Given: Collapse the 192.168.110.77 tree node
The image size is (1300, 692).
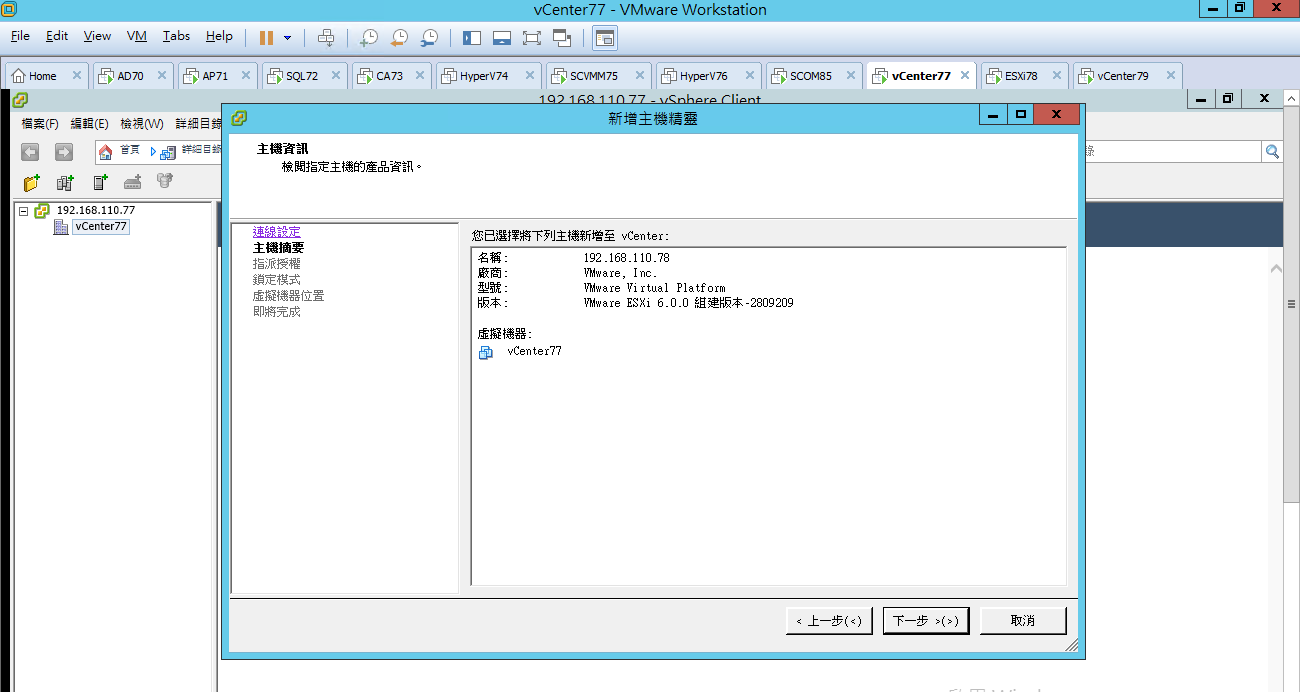Looking at the screenshot, I should [x=24, y=211].
